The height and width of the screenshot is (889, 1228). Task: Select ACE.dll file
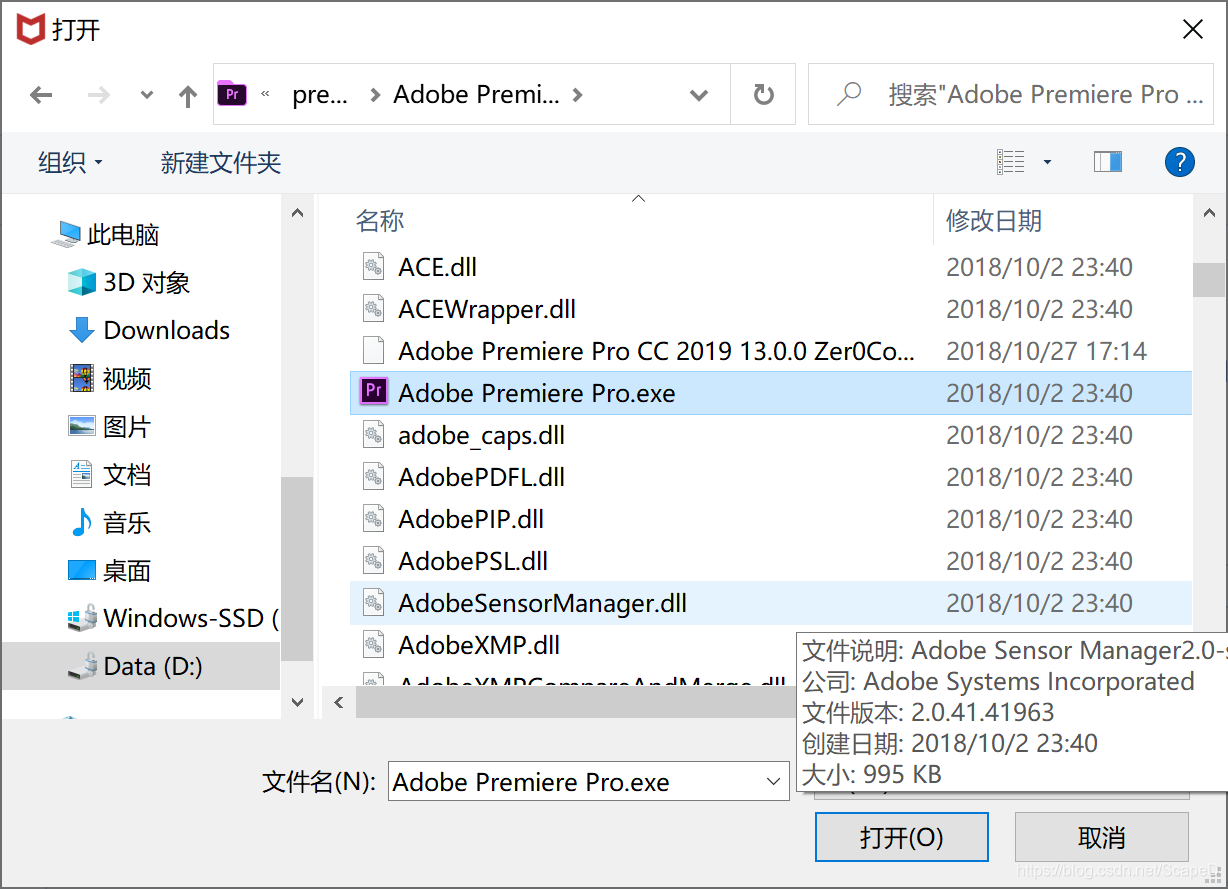point(437,267)
